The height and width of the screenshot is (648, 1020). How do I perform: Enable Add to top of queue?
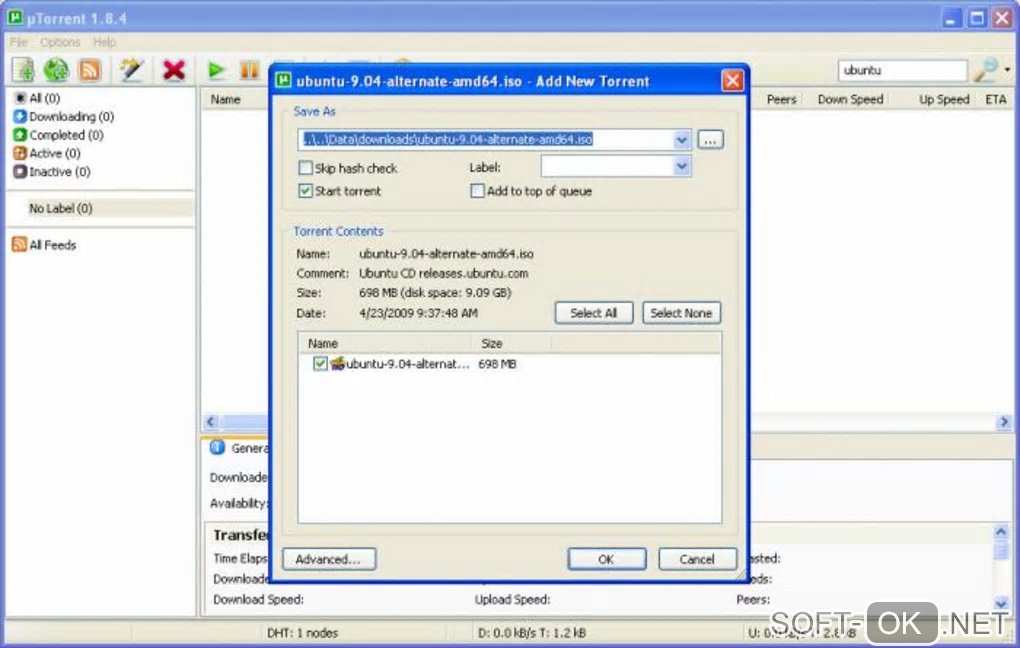click(x=477, y=191)
